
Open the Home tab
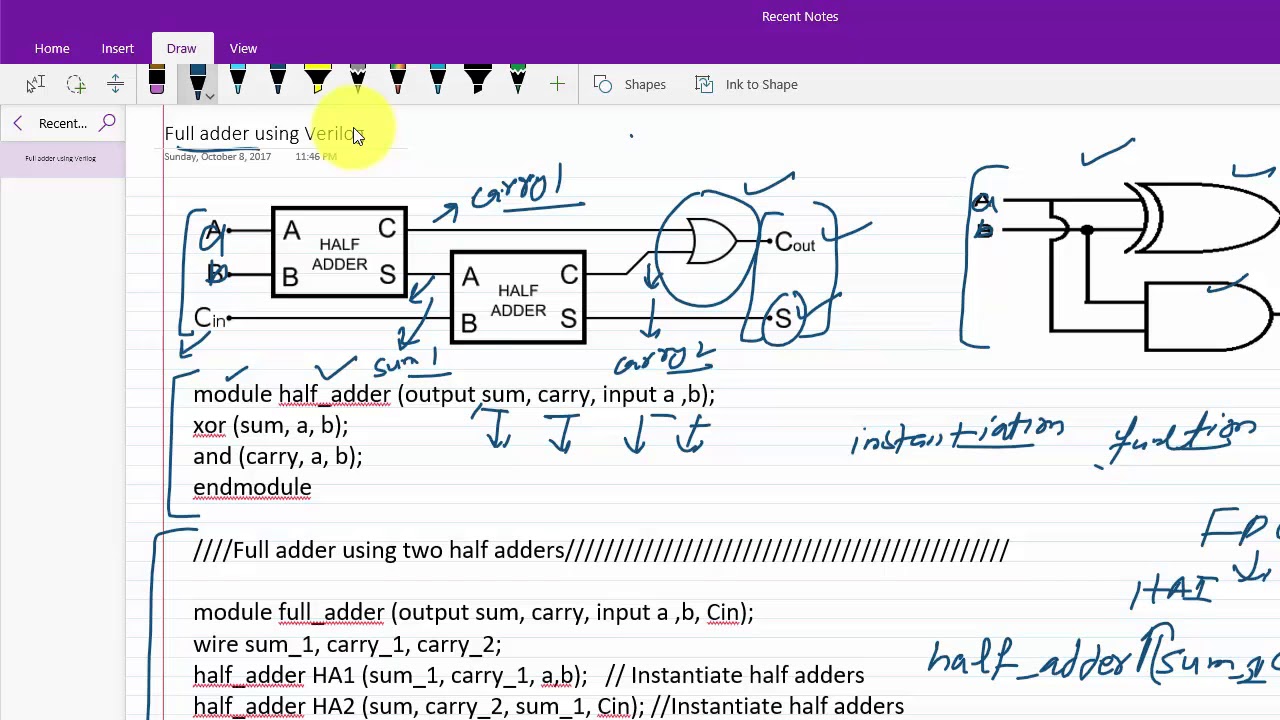pyautogui.click(x=52, y=48)
